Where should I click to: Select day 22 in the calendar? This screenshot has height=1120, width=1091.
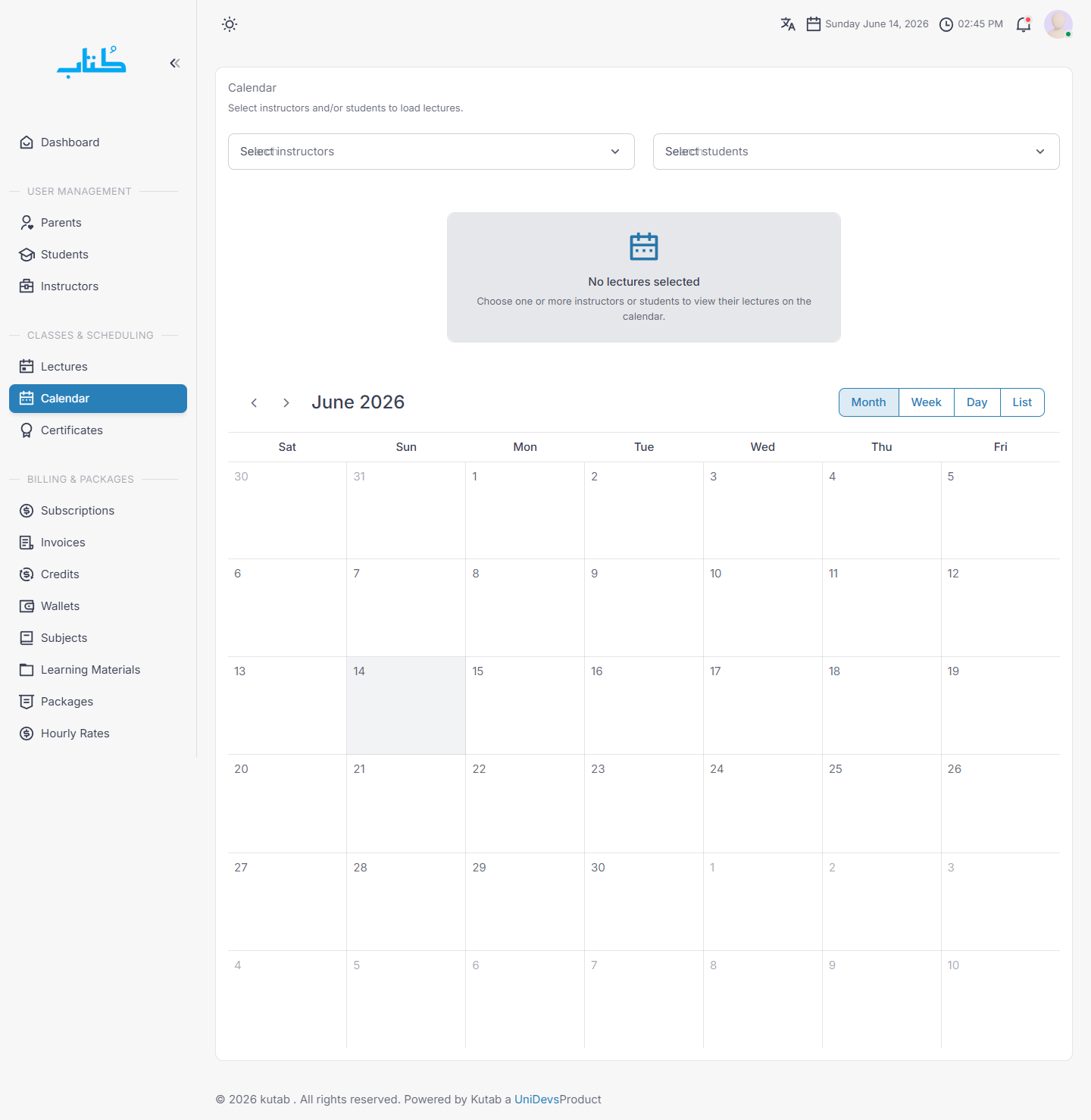480,769
